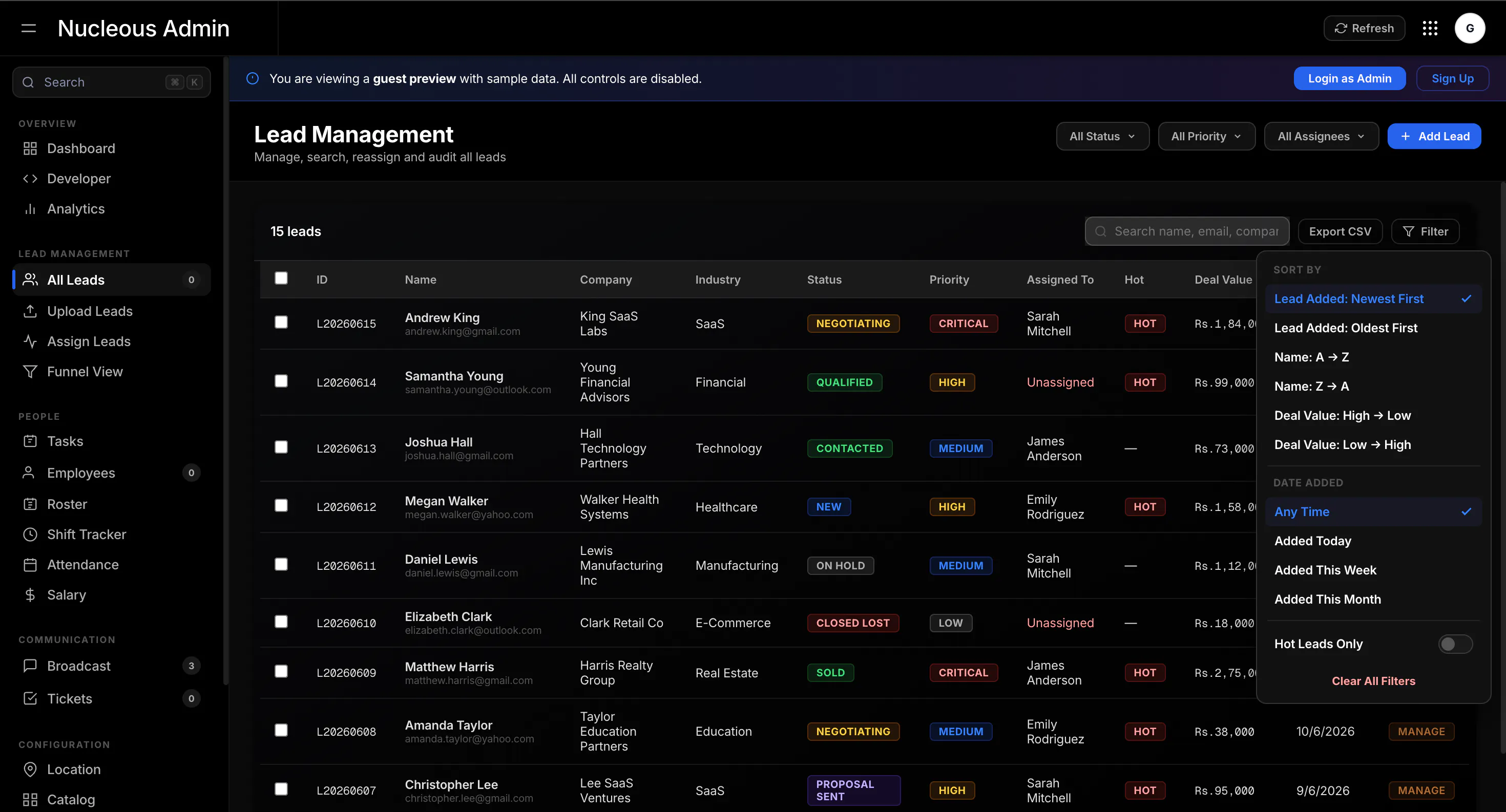Click Refresh in the top bar
Viewport: 1506px width, 812px height.
[1364, 28]
